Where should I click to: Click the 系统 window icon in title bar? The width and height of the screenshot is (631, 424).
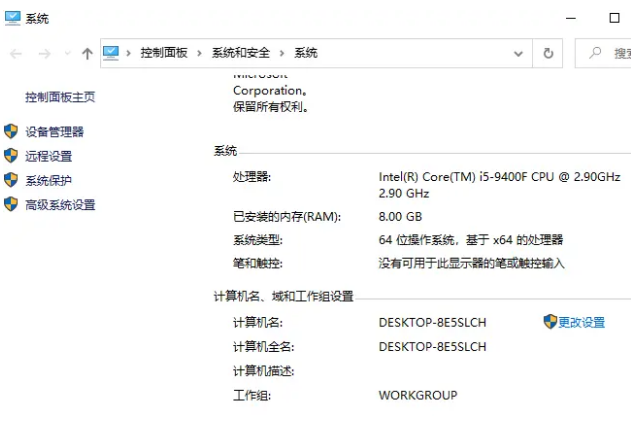tap(12, 18)
